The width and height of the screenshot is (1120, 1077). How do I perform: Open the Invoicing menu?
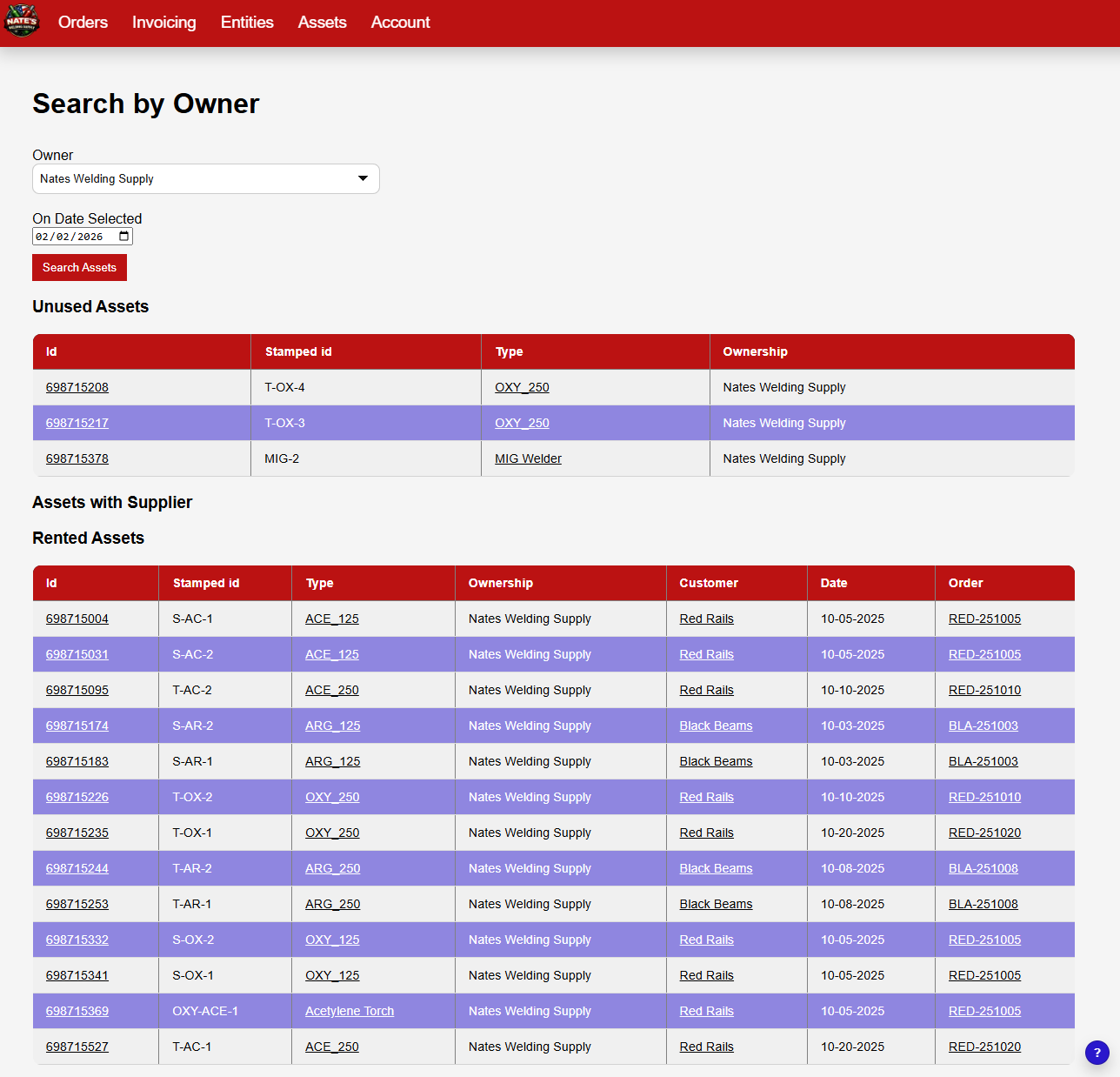coord(163,23)
